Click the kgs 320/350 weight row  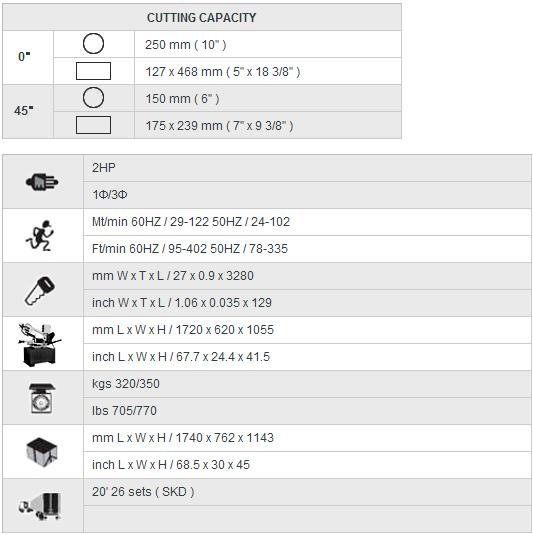308,384
